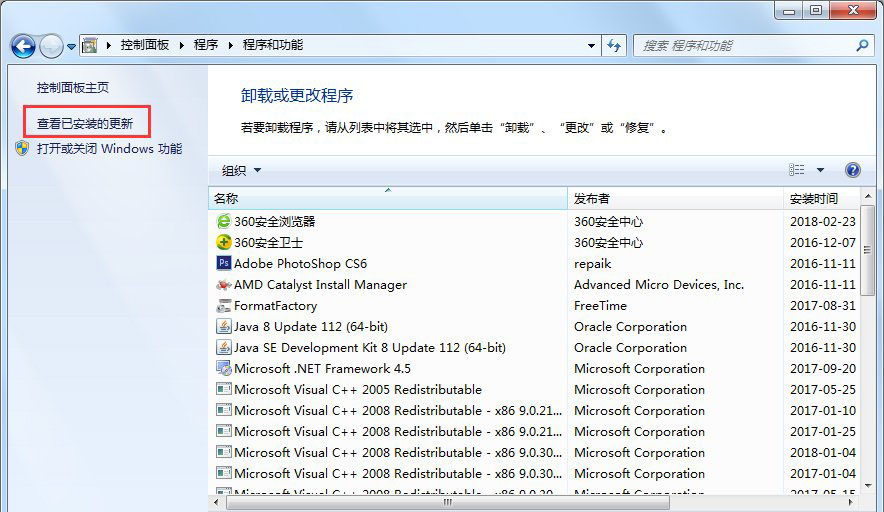The width and height of the screenshot is (884, 512).
Task: Sort by the 名称 column header
Action: (388, 198)
